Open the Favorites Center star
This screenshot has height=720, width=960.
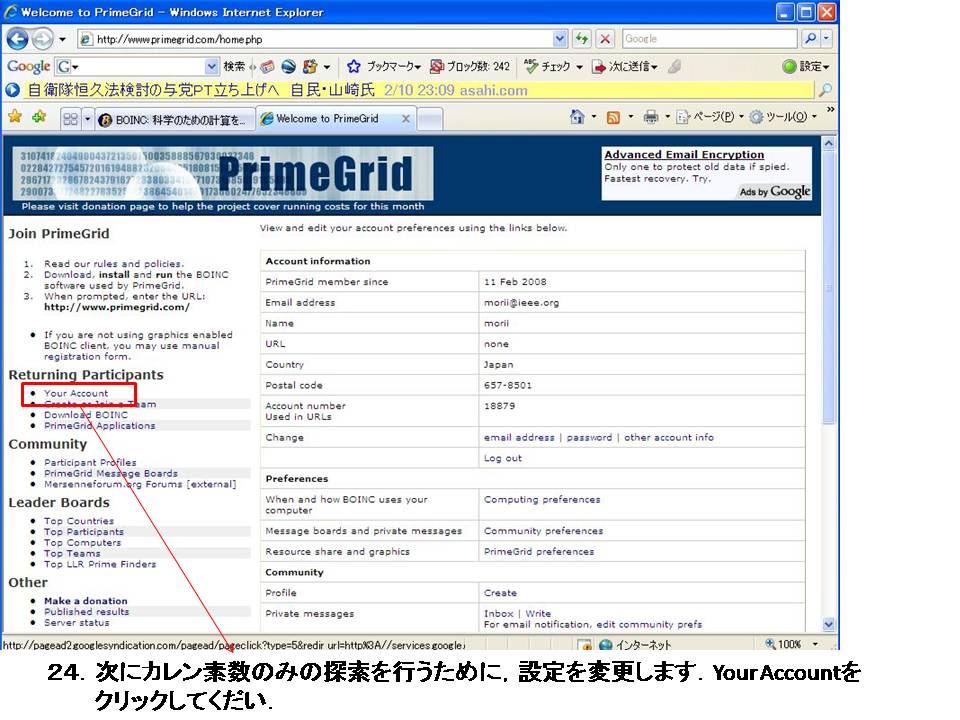point(15,116)
